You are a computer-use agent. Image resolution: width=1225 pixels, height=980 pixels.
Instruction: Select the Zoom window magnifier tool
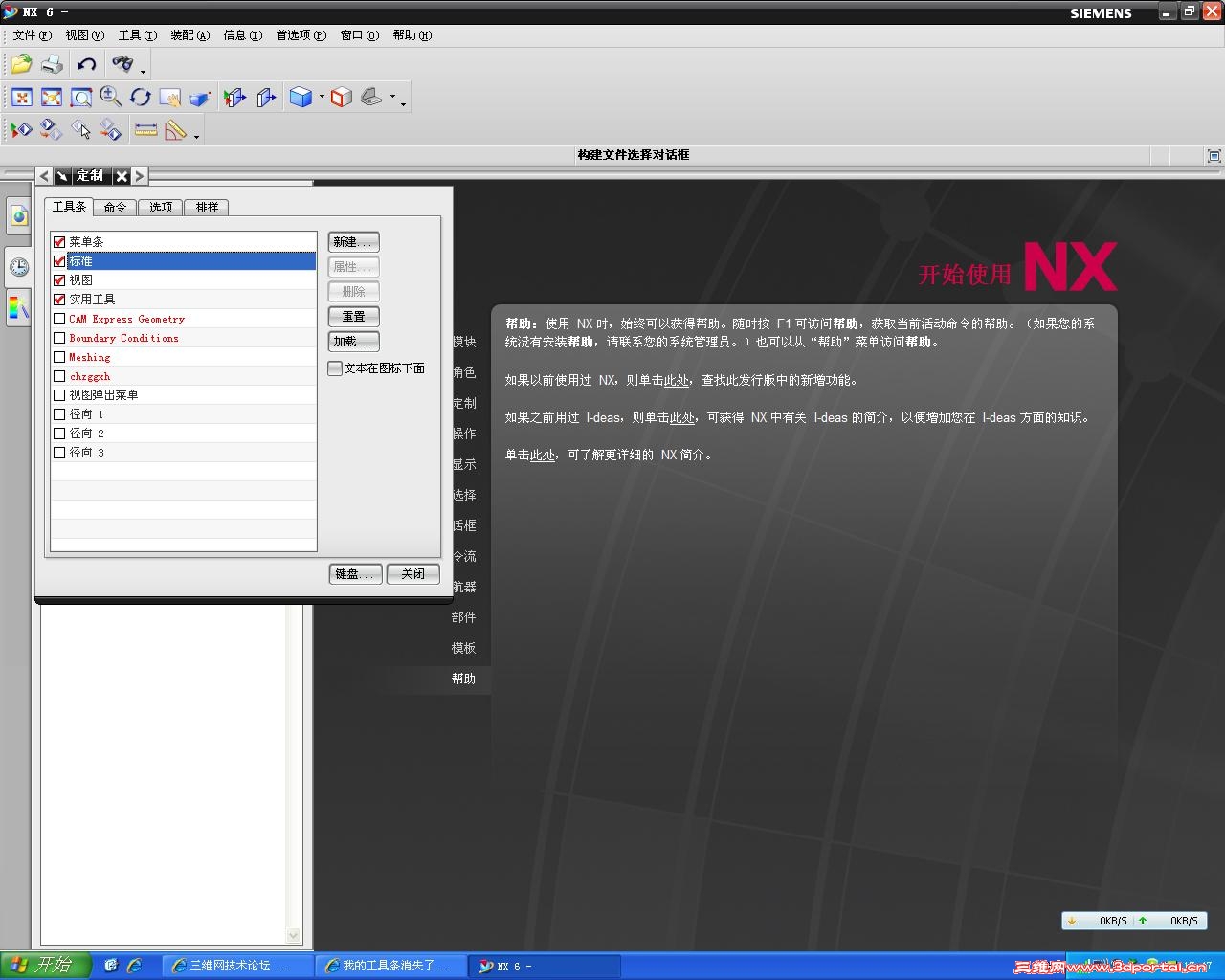(81, 97)
